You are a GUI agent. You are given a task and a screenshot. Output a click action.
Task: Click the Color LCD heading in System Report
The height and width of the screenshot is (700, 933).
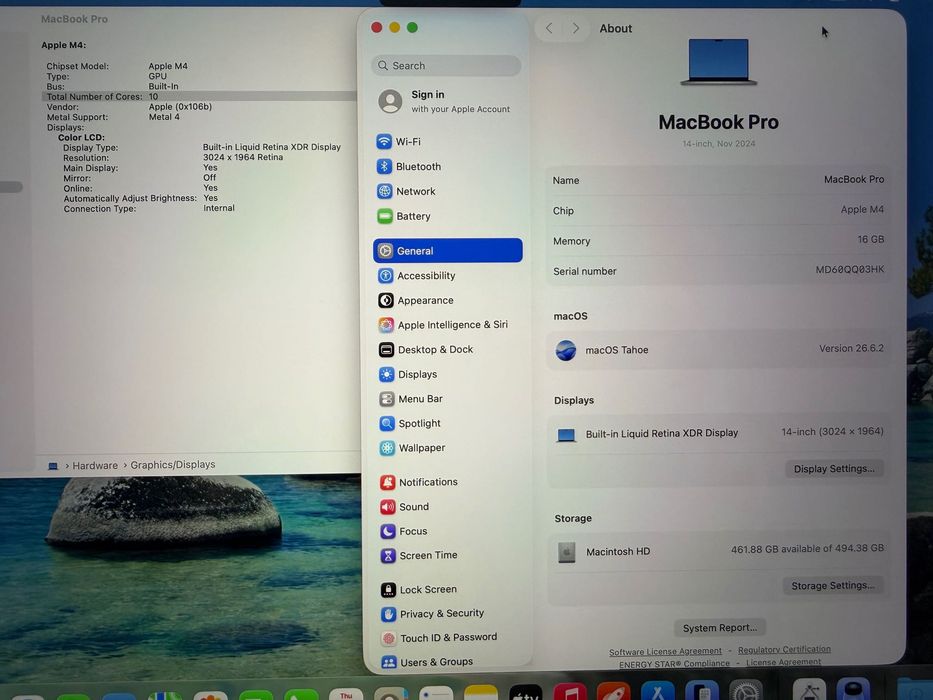81,138
